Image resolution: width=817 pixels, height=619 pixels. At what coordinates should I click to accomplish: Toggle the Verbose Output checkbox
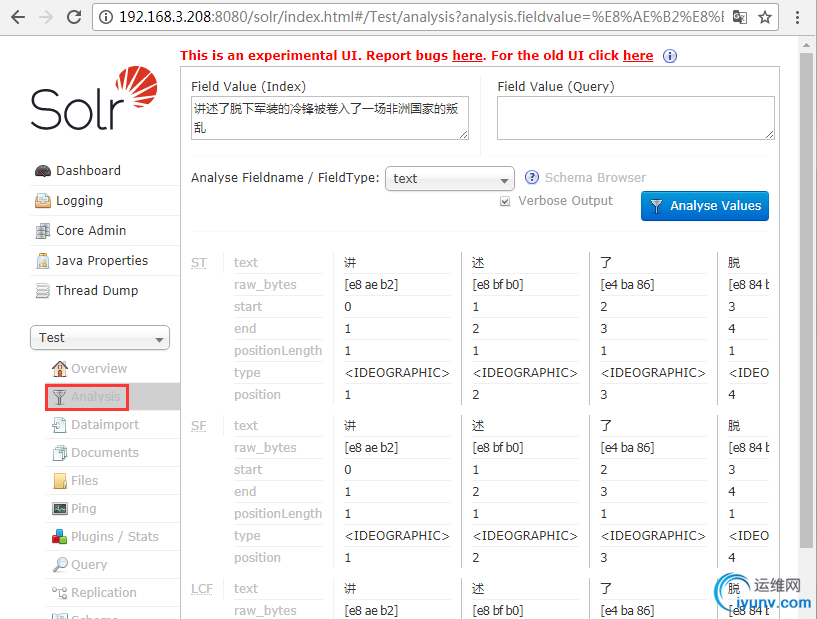505,201
